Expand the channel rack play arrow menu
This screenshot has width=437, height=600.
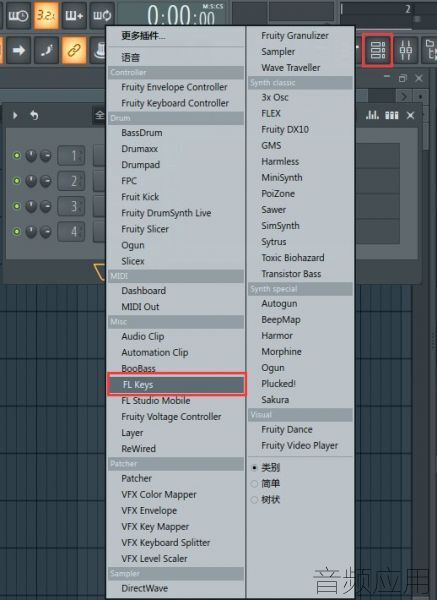tap(15, 115)
